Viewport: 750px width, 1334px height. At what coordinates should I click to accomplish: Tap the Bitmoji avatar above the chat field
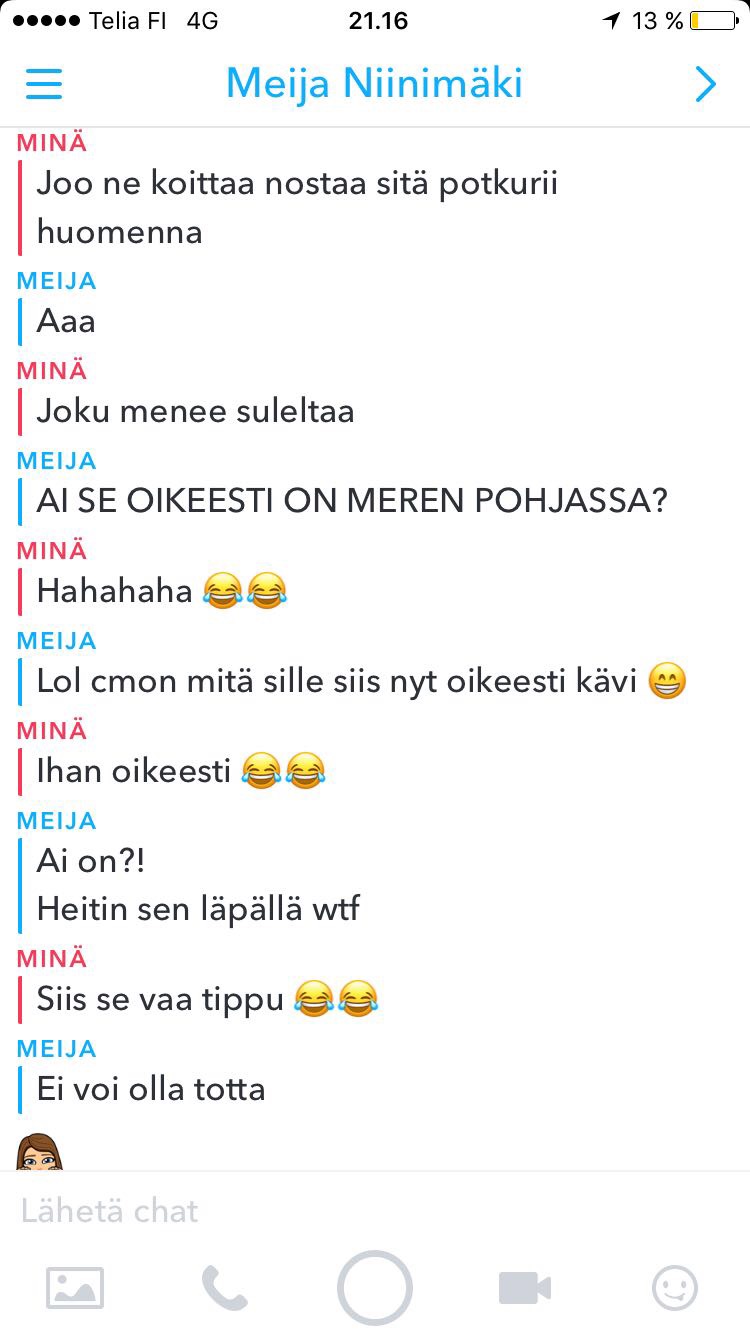click(40, 1151)
